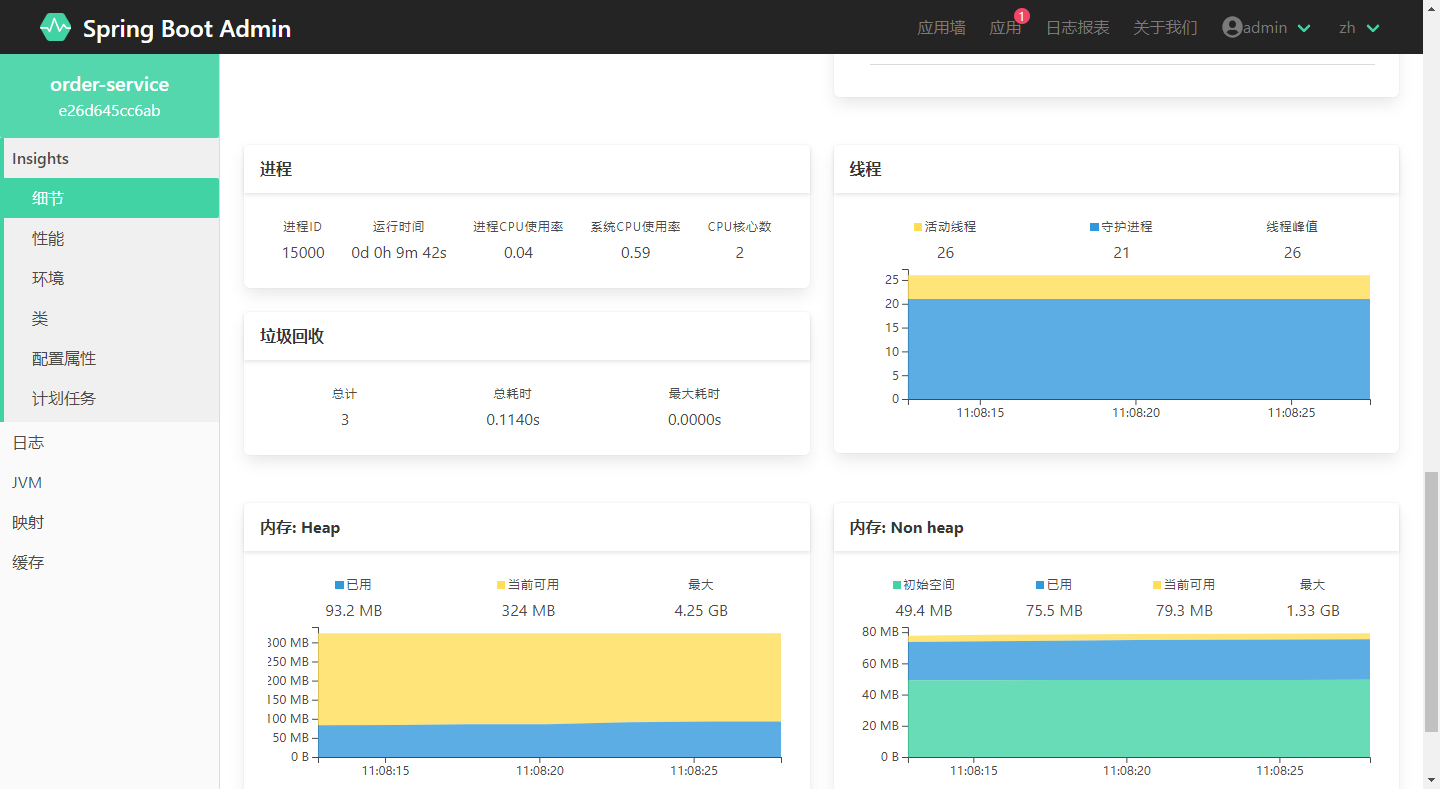
Task: Click the scrollbar up arrow
Action: (x=1431, y=8)
